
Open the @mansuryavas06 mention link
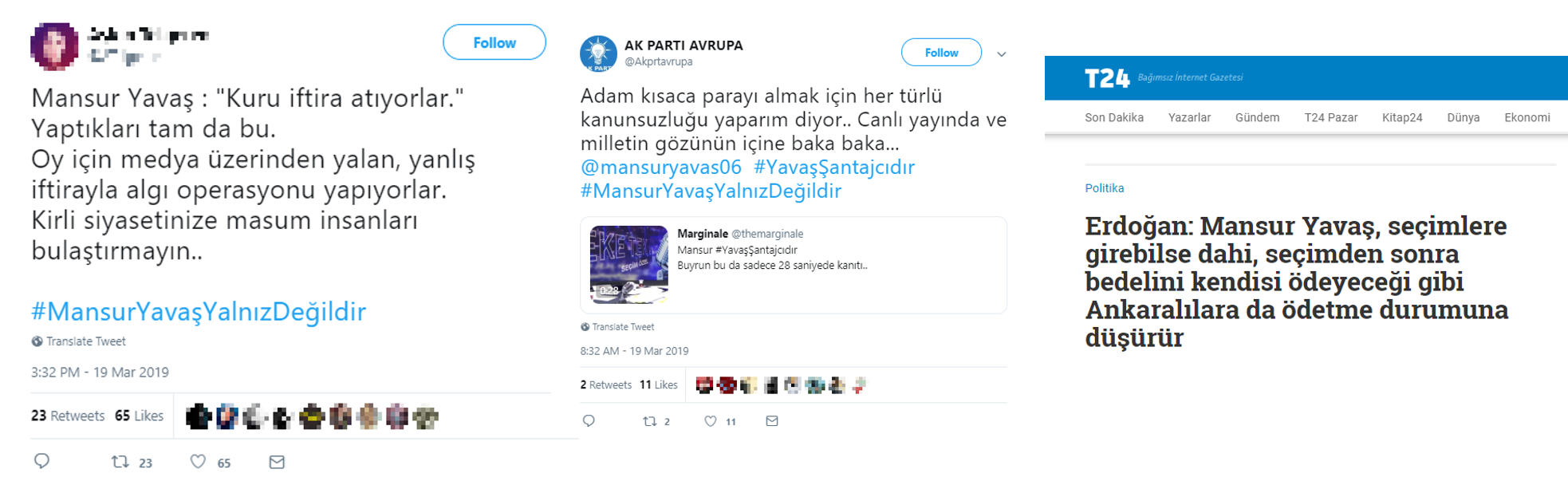pos(661,168)
